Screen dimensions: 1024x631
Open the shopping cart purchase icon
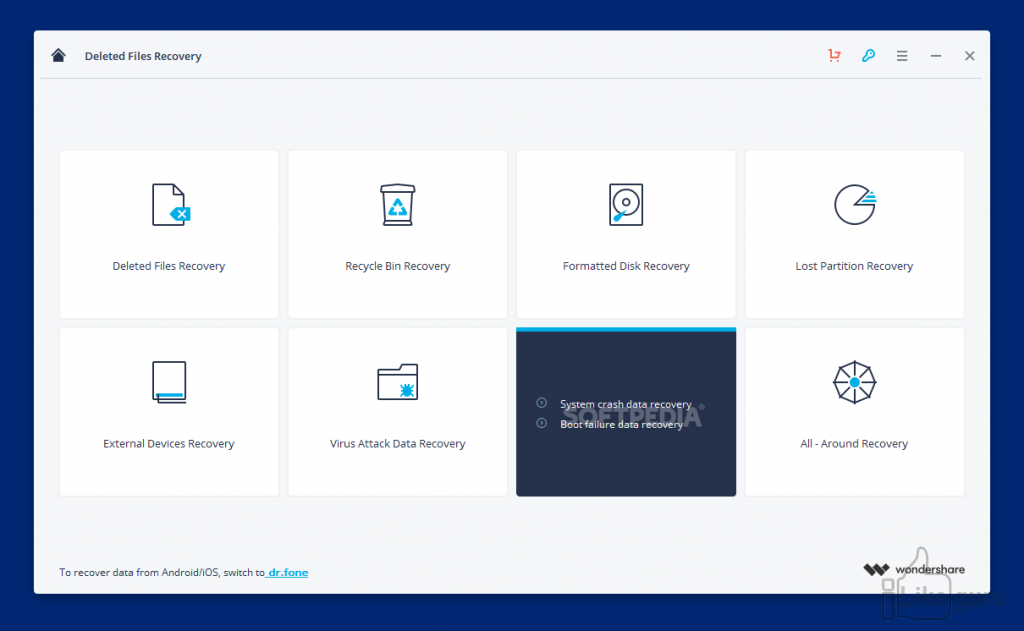(834, 56)
